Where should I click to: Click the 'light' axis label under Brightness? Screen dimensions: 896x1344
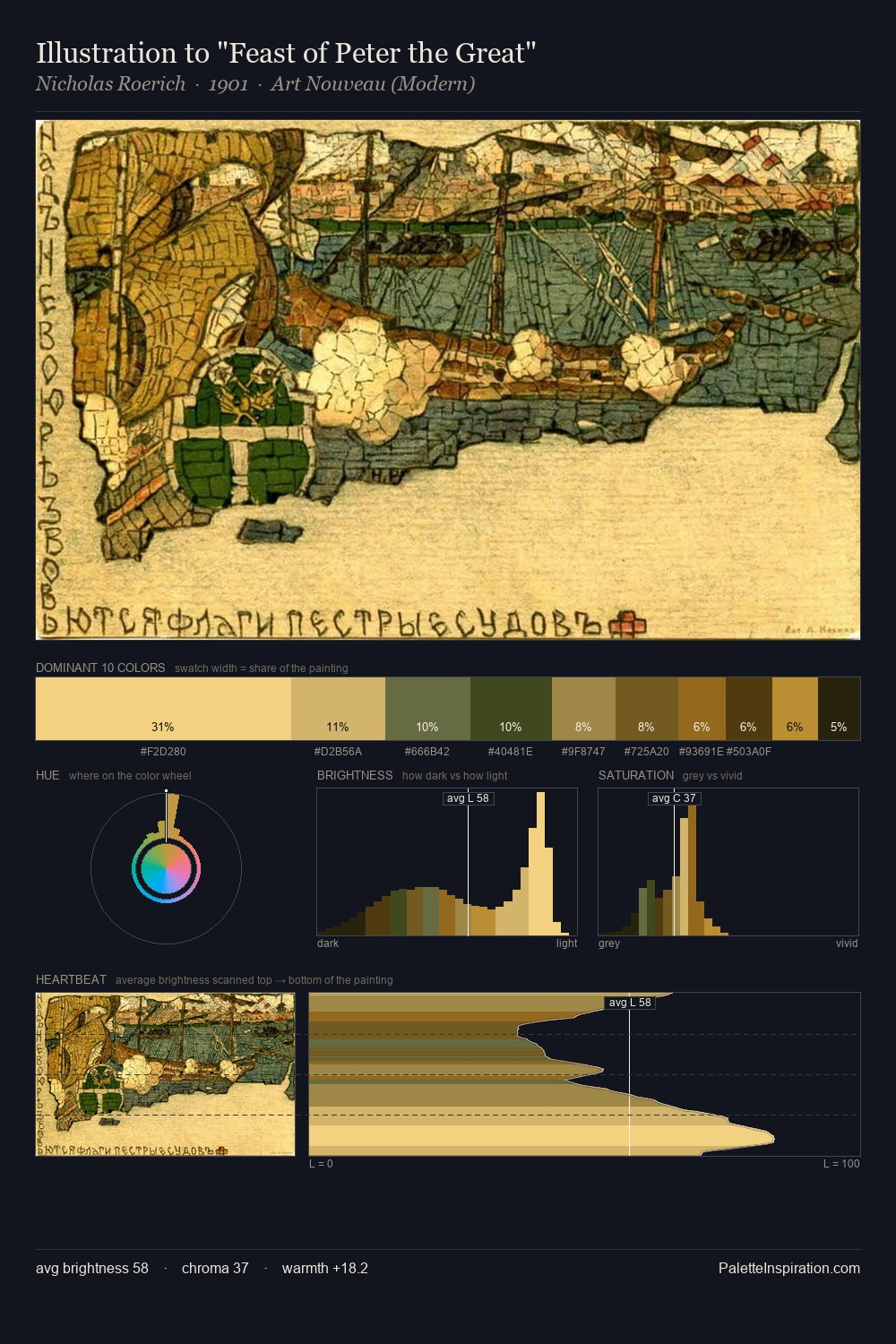[566, 943]
